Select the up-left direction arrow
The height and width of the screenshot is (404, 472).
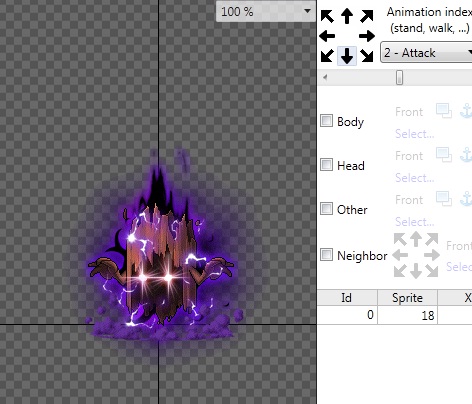327,16
